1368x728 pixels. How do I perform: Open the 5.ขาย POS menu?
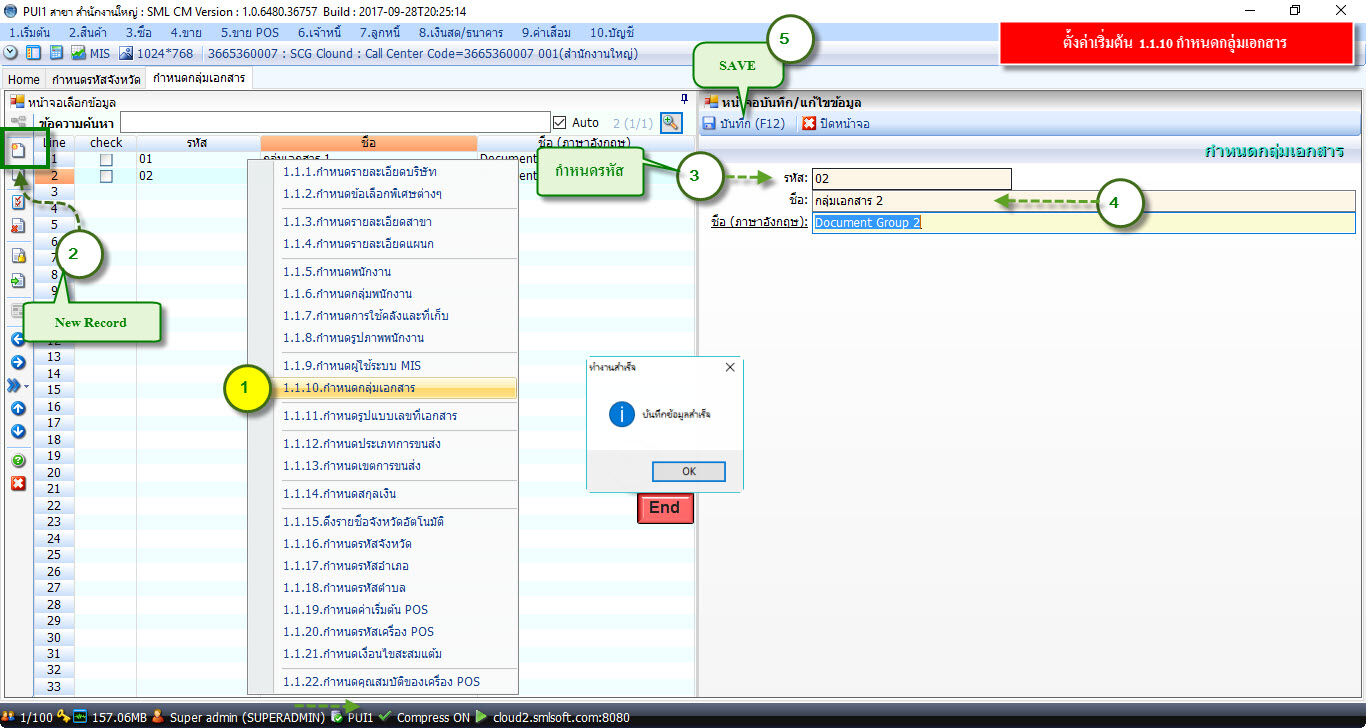point(250,32)
